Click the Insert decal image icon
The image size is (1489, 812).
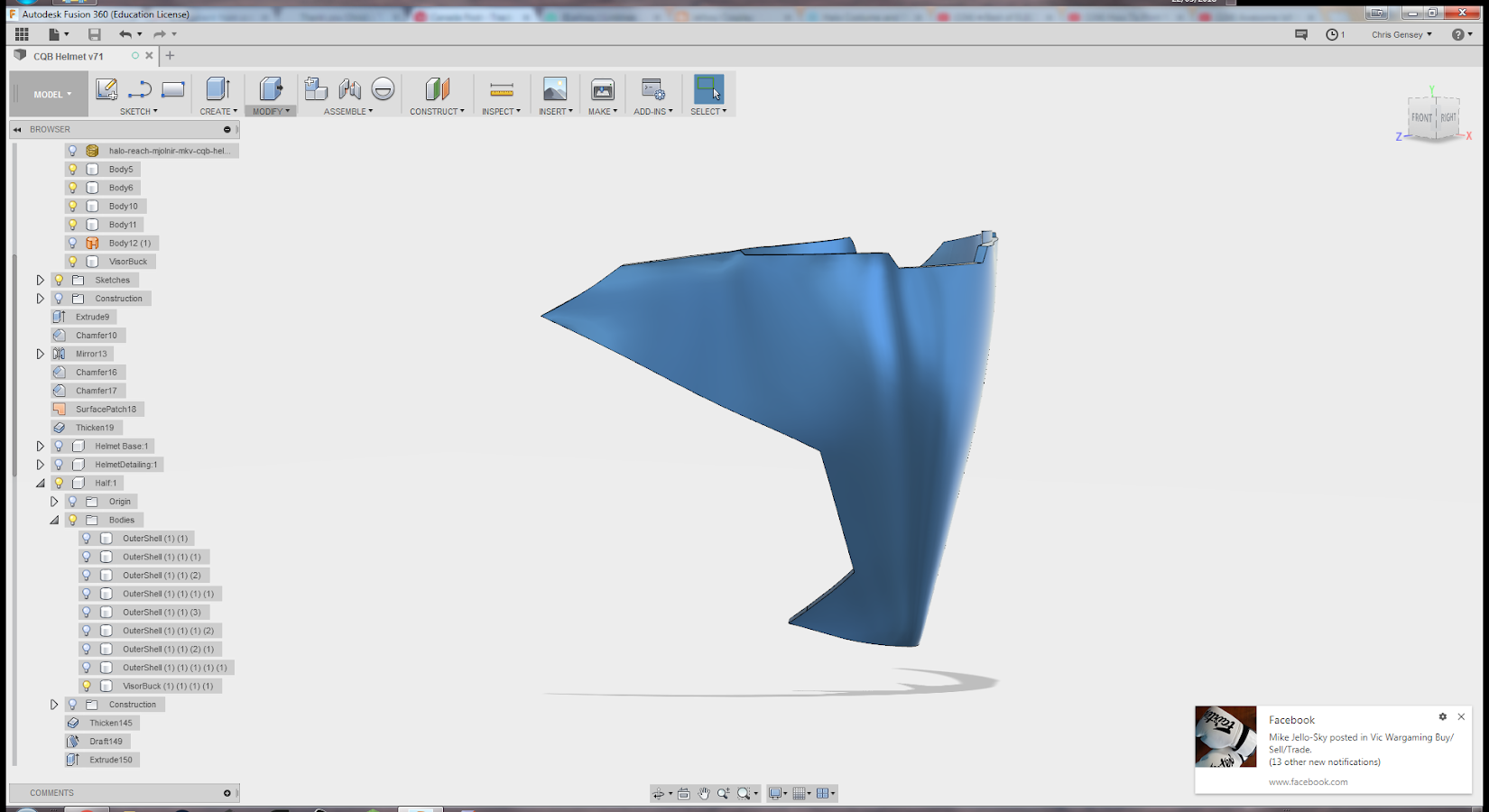[x=555, y=89]
